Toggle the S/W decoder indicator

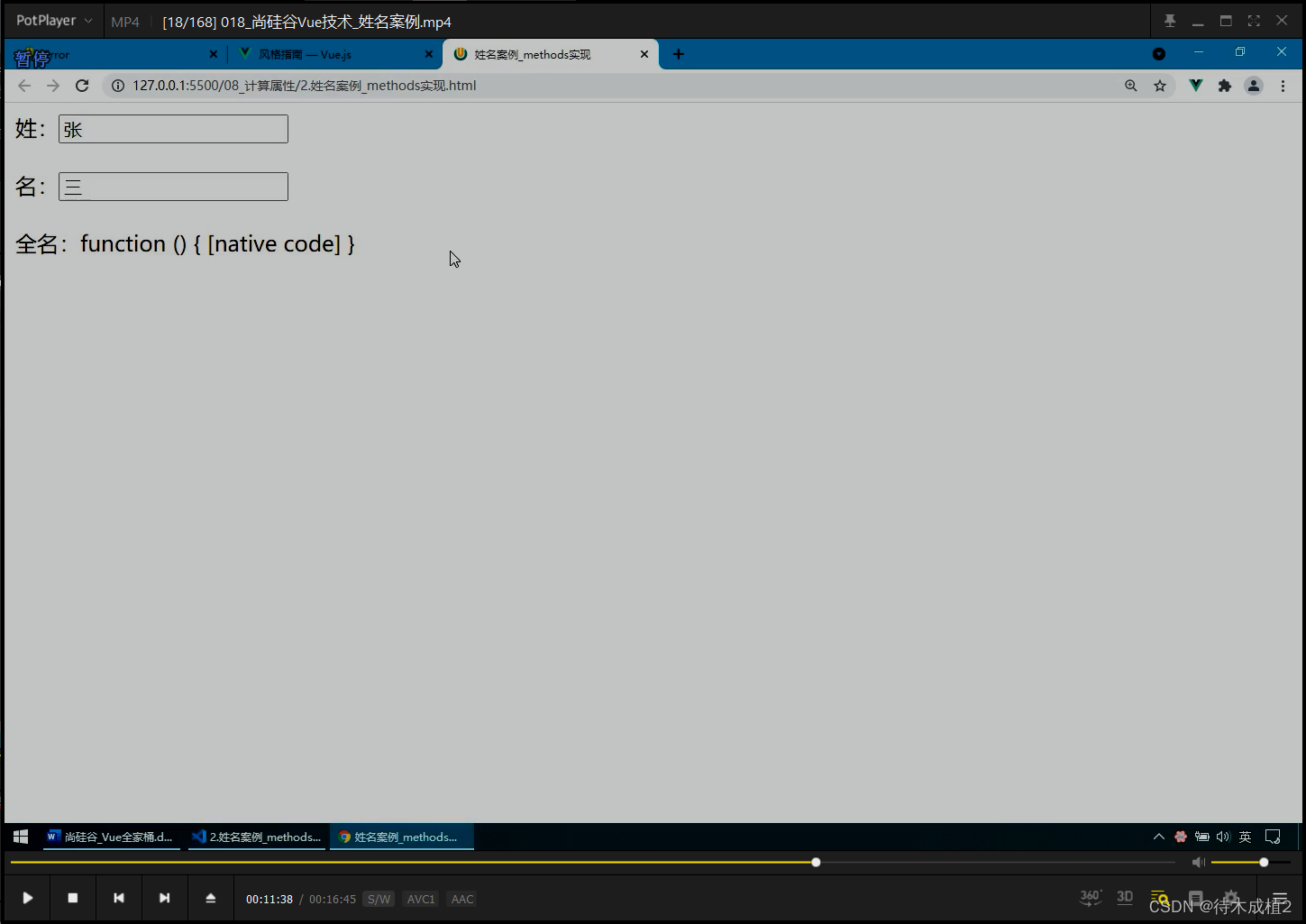pyautogui.click(x=379, y=899)
